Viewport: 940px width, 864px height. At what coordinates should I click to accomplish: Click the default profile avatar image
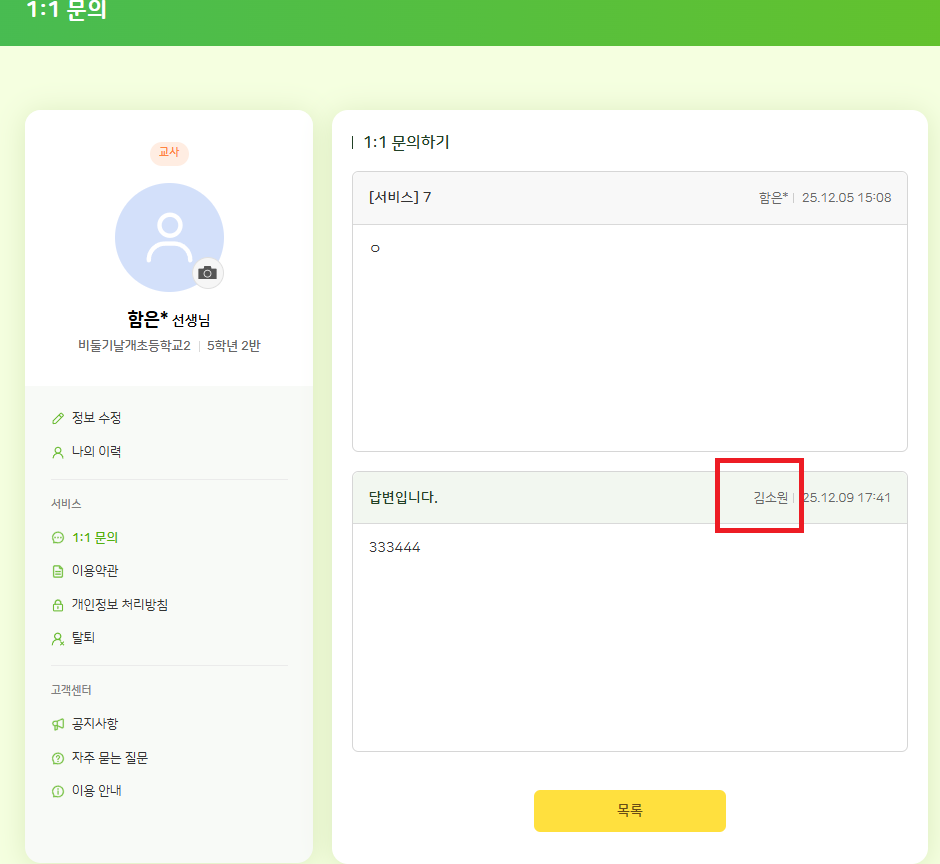[169, 237]
